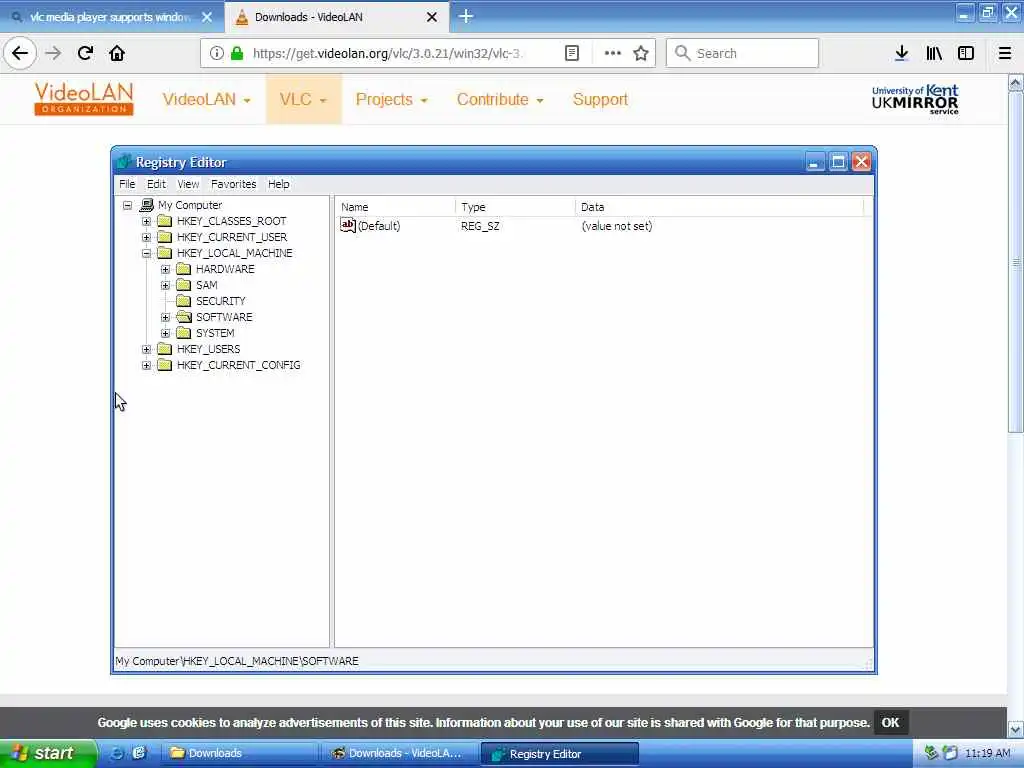The image size is (1024, 768).
Task: Click the browser Back arrow button
Action: [x=20, y=53]
